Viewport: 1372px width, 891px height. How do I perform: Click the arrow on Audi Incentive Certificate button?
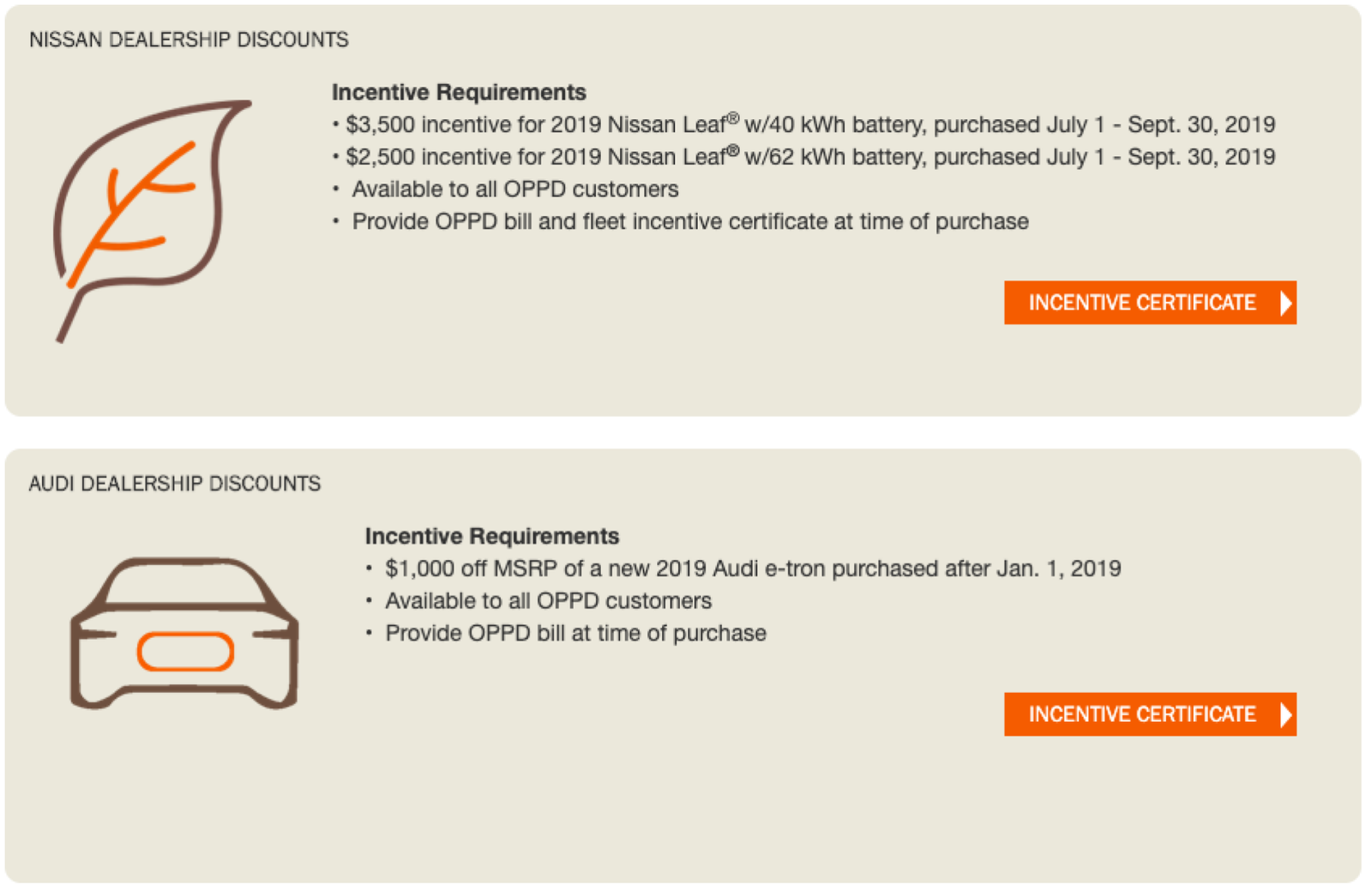pos(1285,714)
